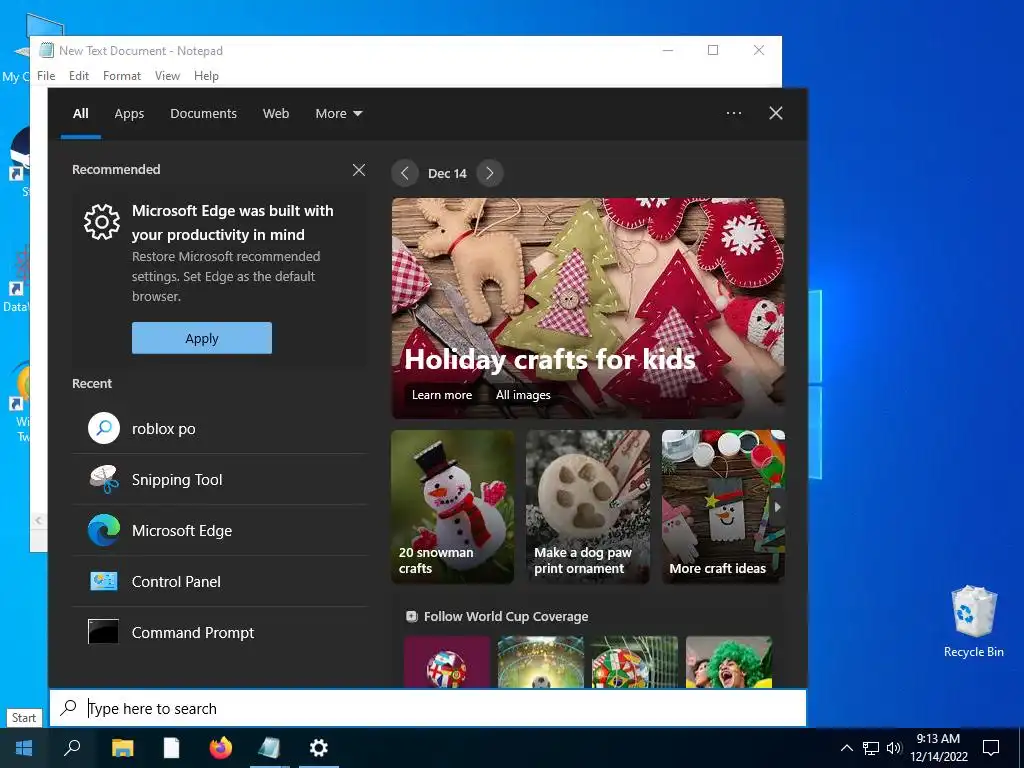Open Notepad File menu
Viewport: 1024px width, 768px height.
46,76
